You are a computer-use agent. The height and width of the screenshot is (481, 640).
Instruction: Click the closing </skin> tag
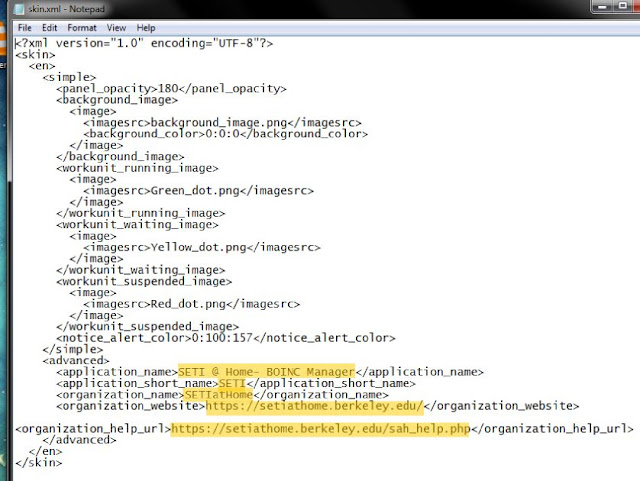38,463
